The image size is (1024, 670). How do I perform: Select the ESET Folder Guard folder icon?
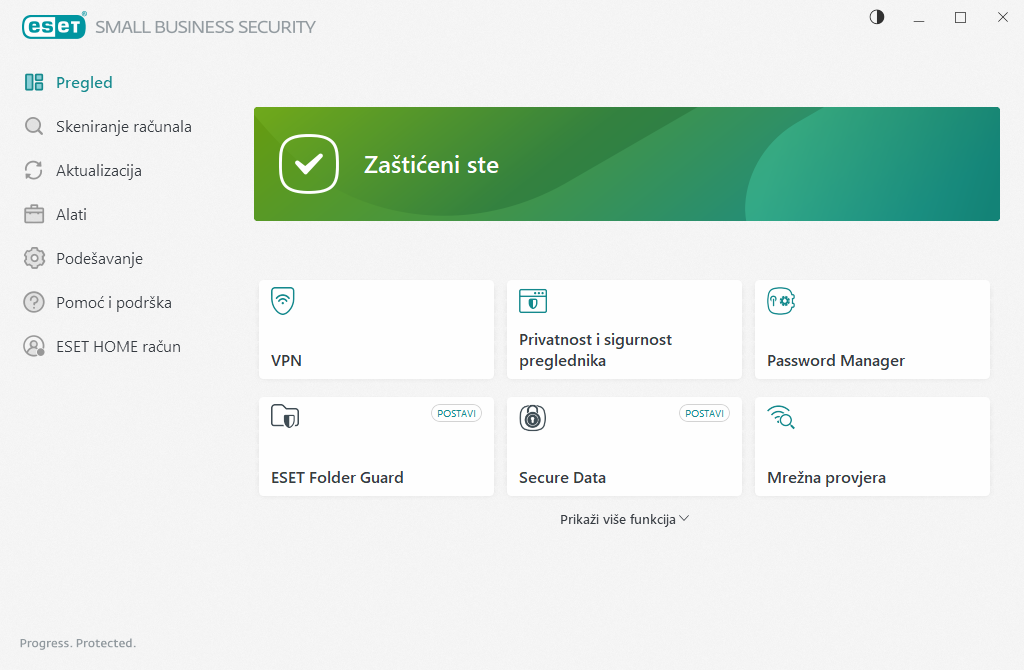click(285, 417)
